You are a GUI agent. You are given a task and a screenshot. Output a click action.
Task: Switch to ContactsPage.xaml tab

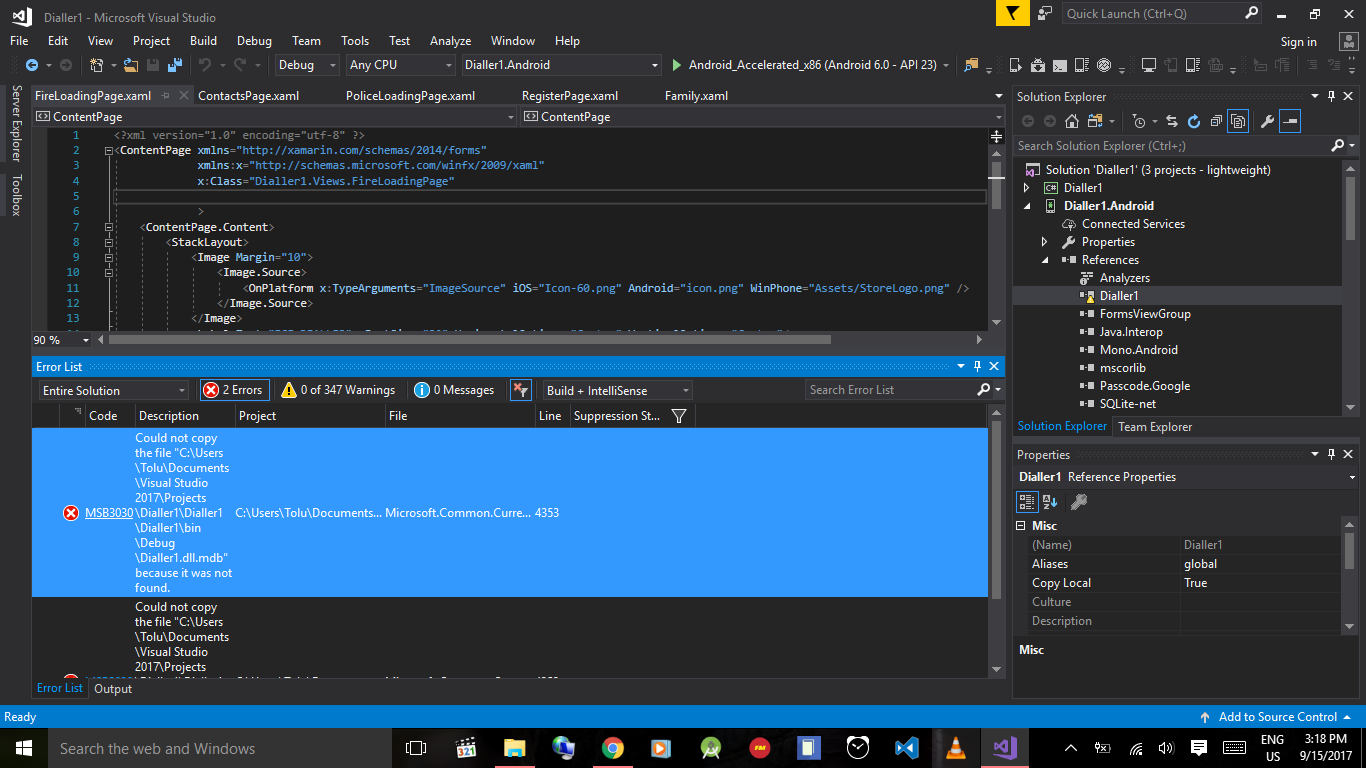click(x=249, y=96)
